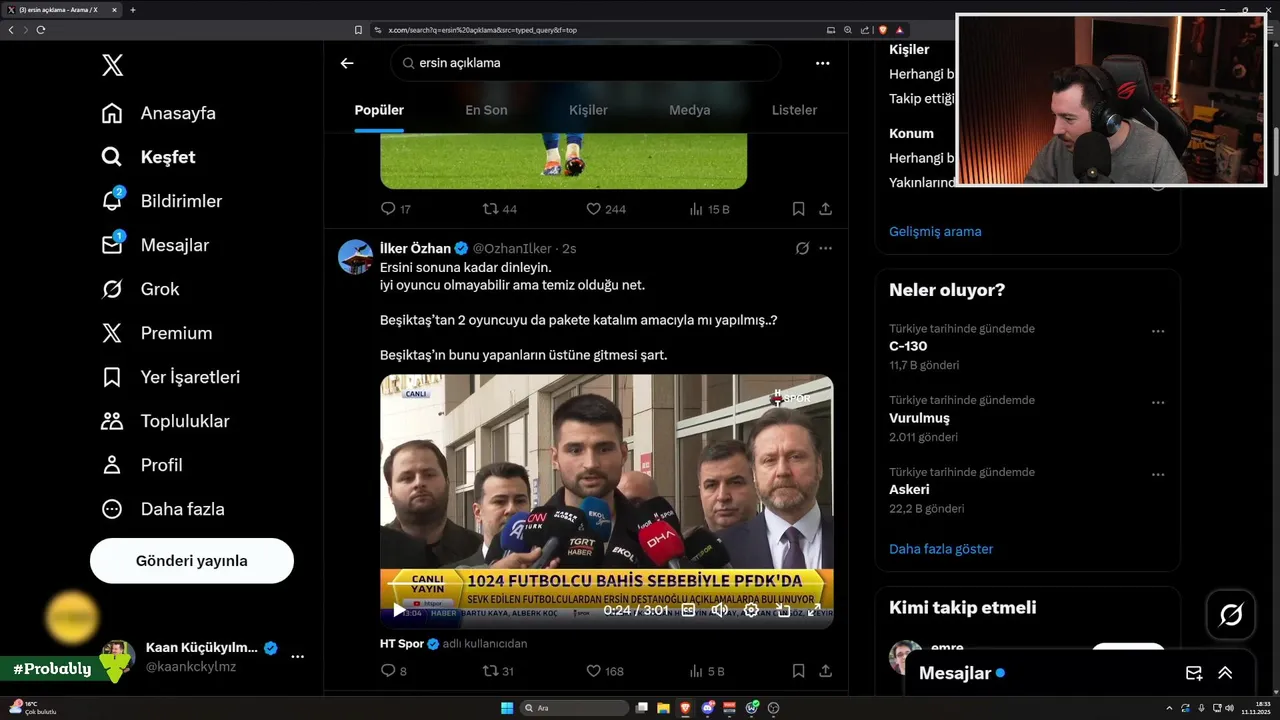The image size is (1280, 720).
Task: Expand the Daha fazla menu
Action: pos(162,509)
